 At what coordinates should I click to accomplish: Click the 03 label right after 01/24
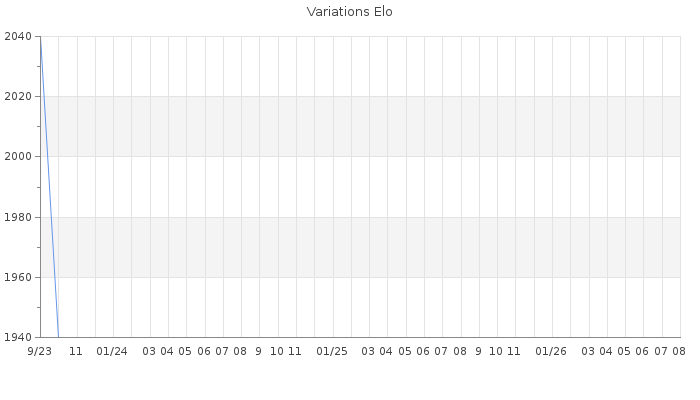pyautogui.click(x=149, y=351)
